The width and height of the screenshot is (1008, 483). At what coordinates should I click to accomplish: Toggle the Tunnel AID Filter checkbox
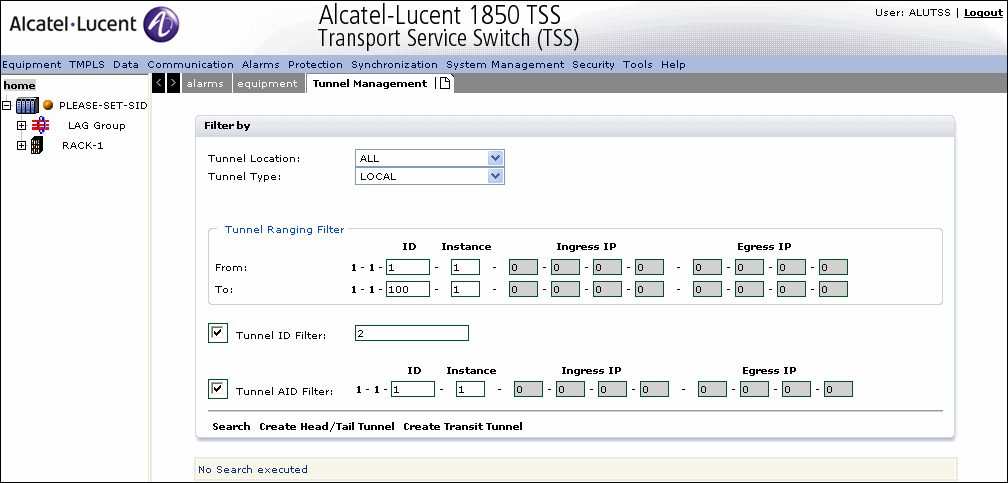[218, 389]
